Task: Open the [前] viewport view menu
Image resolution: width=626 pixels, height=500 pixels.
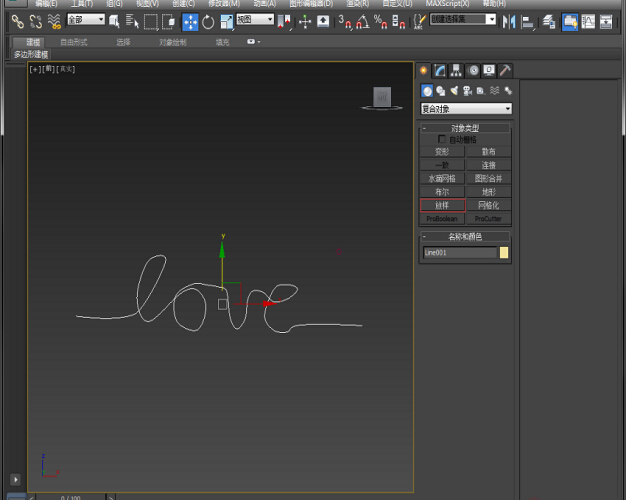Action: pyautogui.click(x=48, y=69)
